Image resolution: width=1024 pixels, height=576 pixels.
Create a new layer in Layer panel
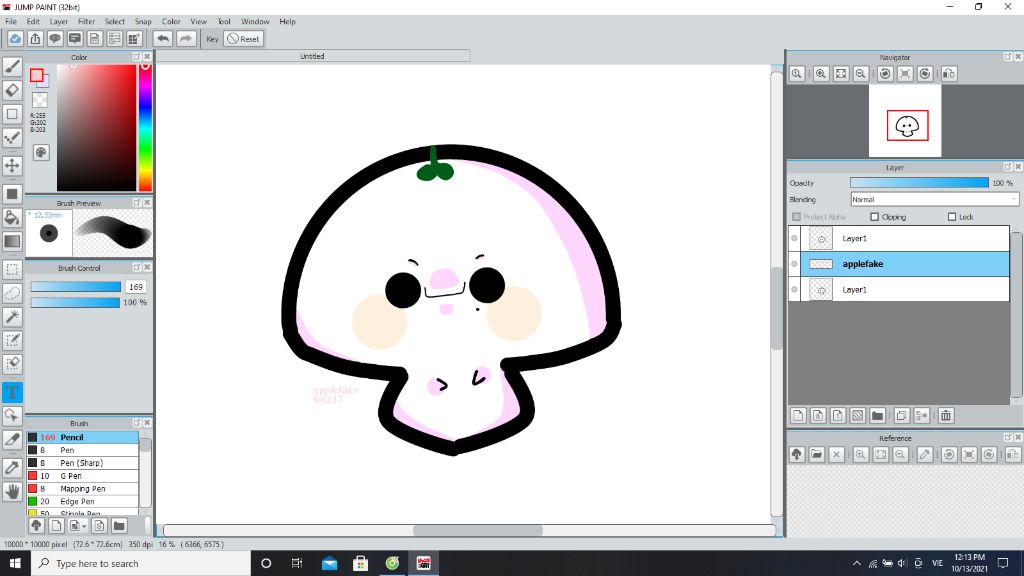point(798,415)
